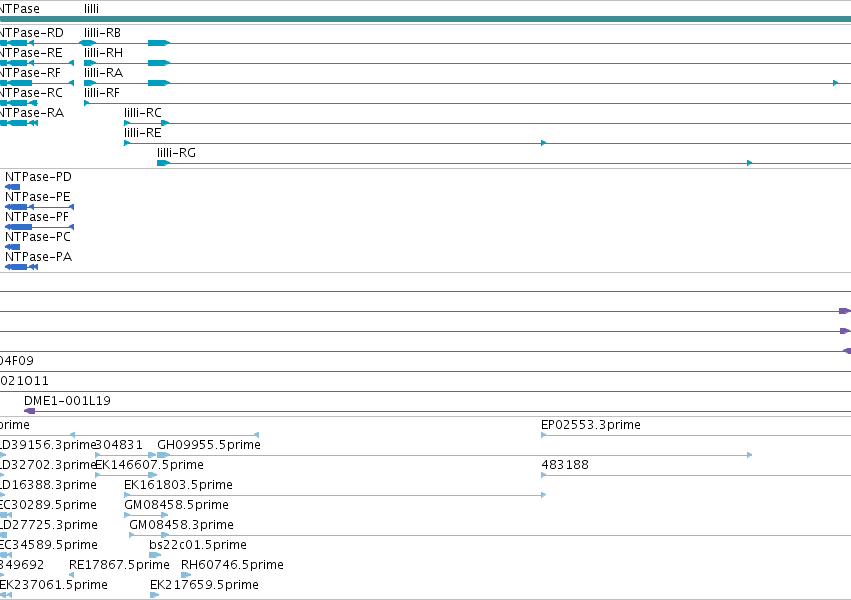
Task: Click the lilli-RF transcript label
Action: pos(101,93)
